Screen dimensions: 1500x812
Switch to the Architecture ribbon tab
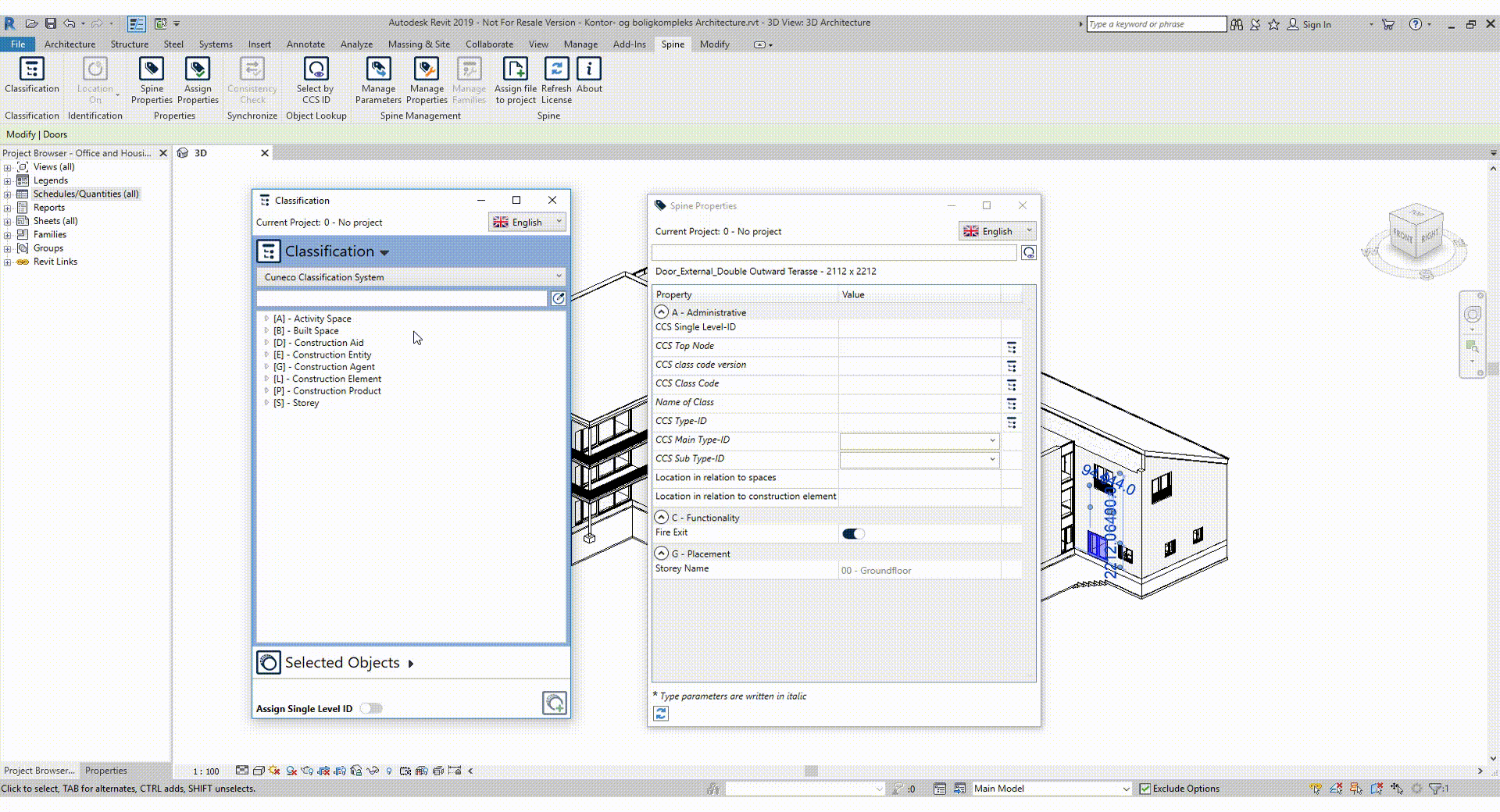point(70,45)
